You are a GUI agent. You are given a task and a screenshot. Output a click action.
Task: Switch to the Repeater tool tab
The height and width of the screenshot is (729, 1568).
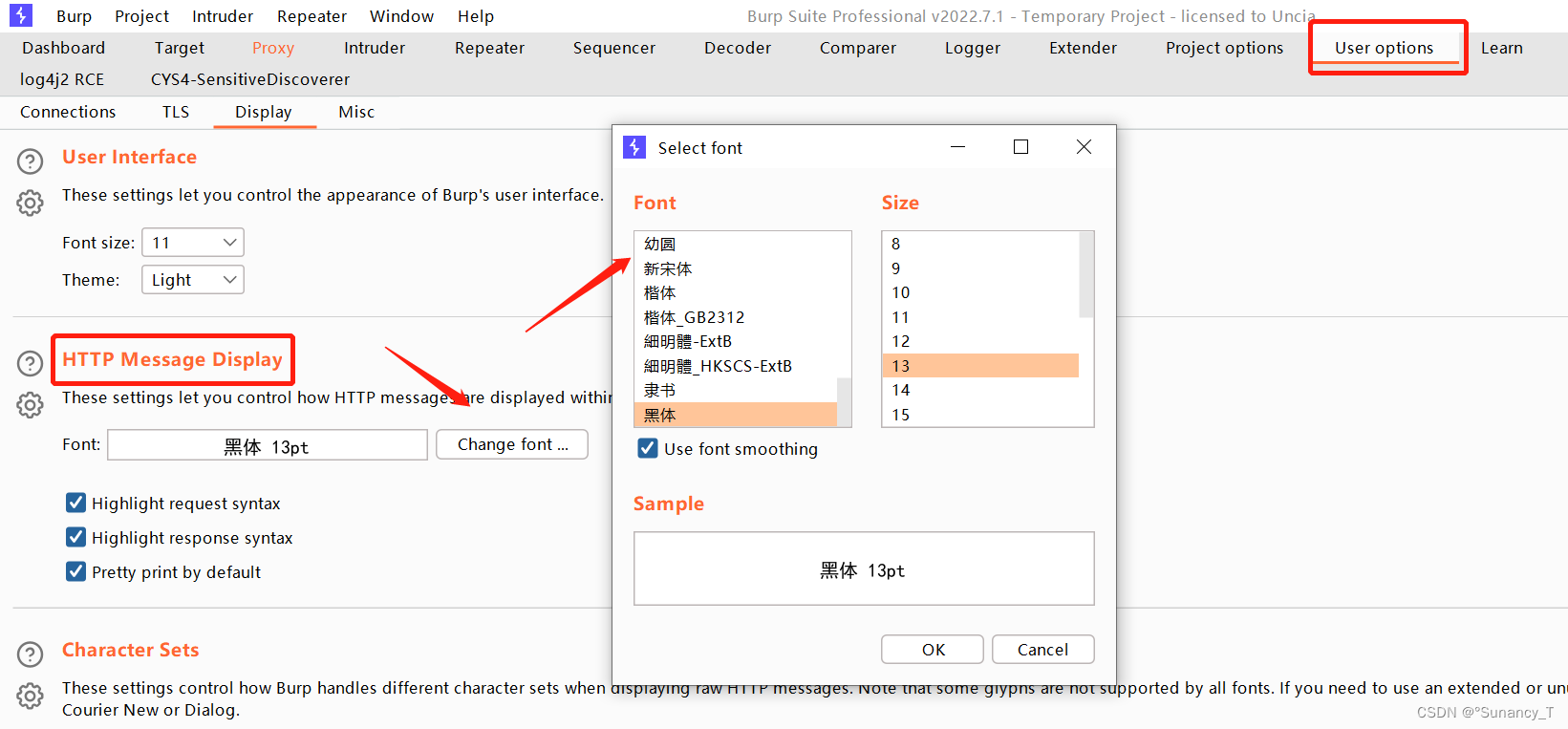click(x=489, y=48)
